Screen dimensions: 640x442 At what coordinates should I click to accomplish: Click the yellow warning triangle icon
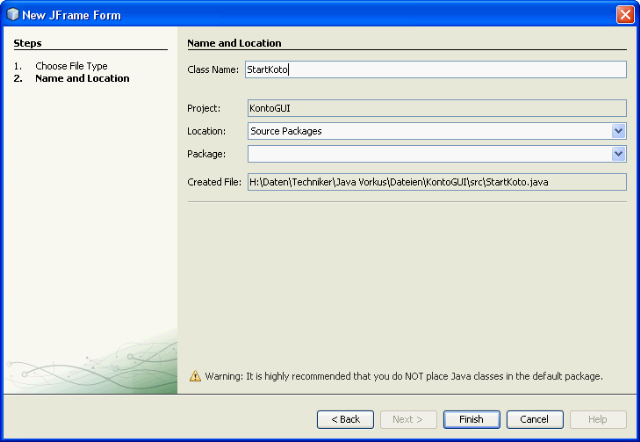pyautogui.click(x=195, y=376)
